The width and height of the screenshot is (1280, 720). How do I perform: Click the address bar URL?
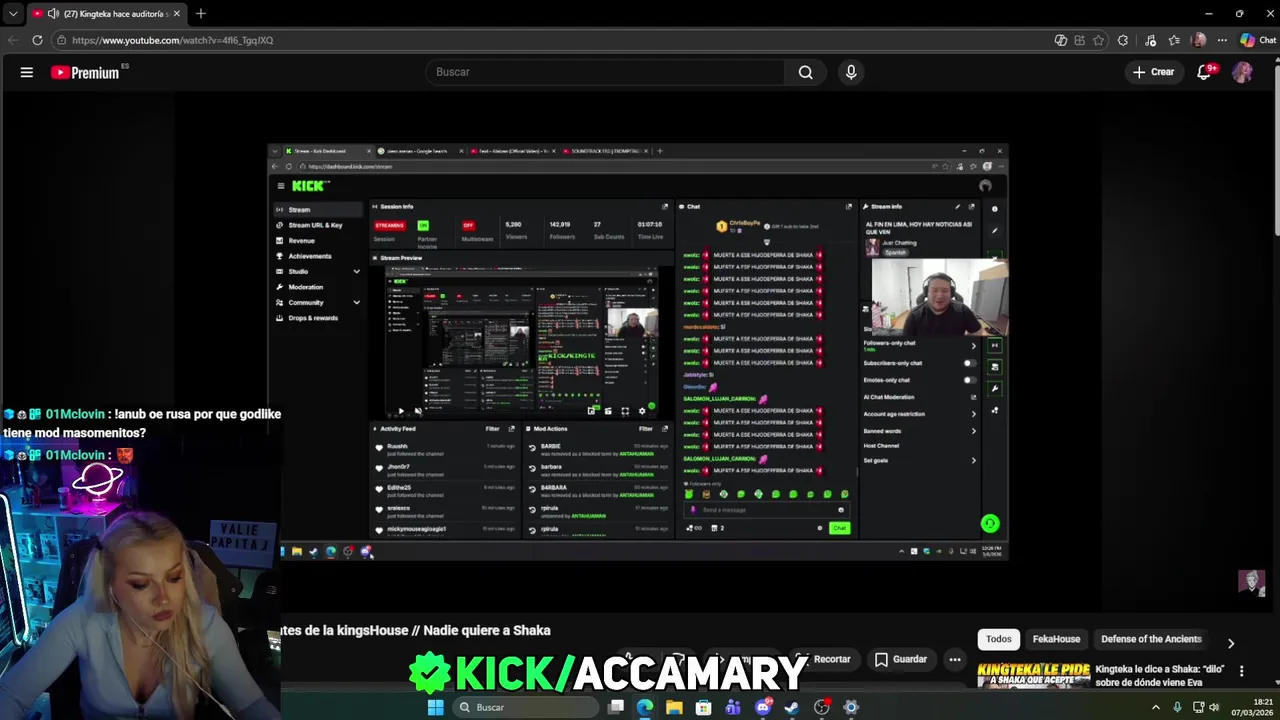pyautogui.click(x=172, y=40)
